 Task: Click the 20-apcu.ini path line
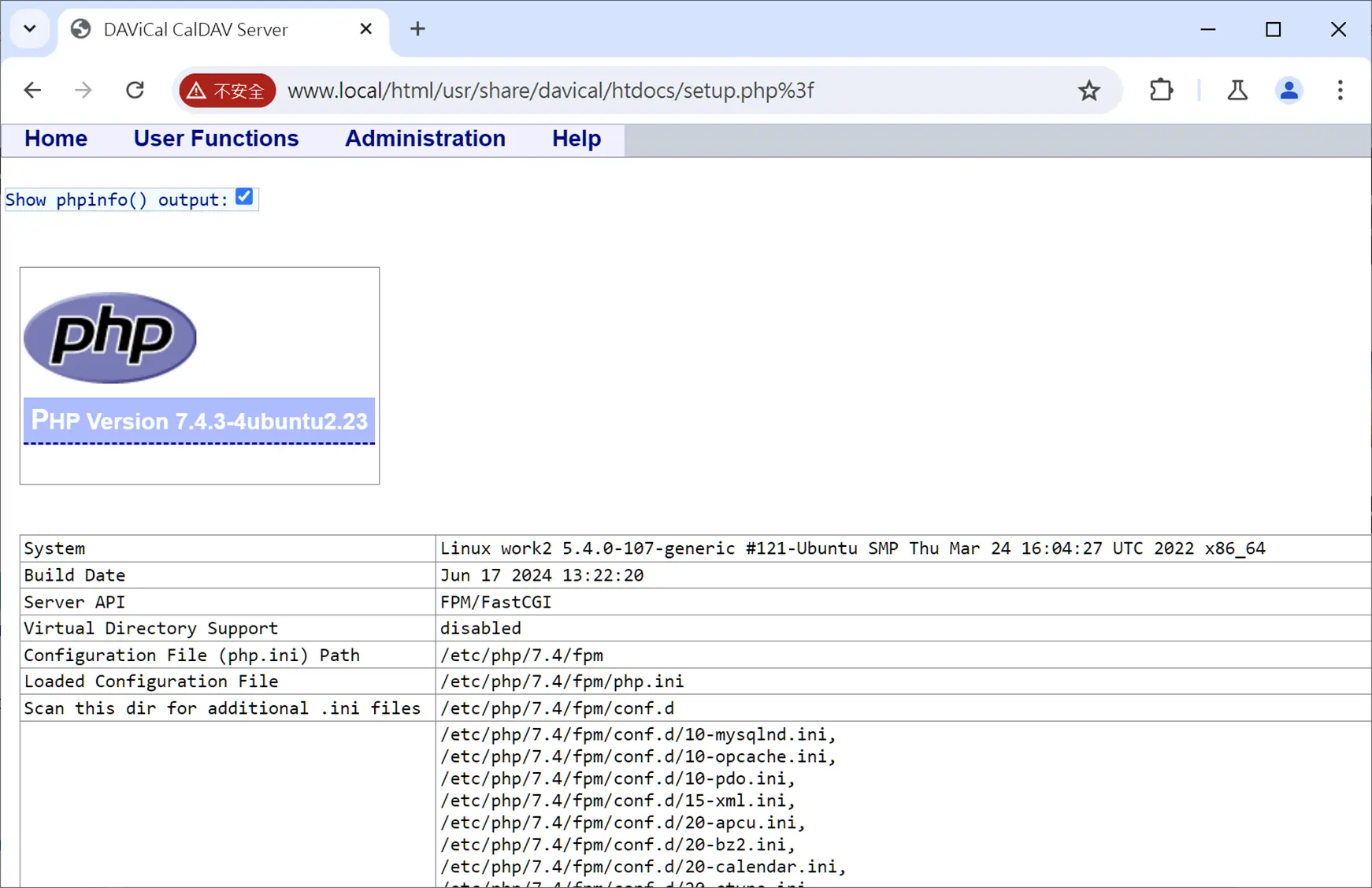point(623,823)
